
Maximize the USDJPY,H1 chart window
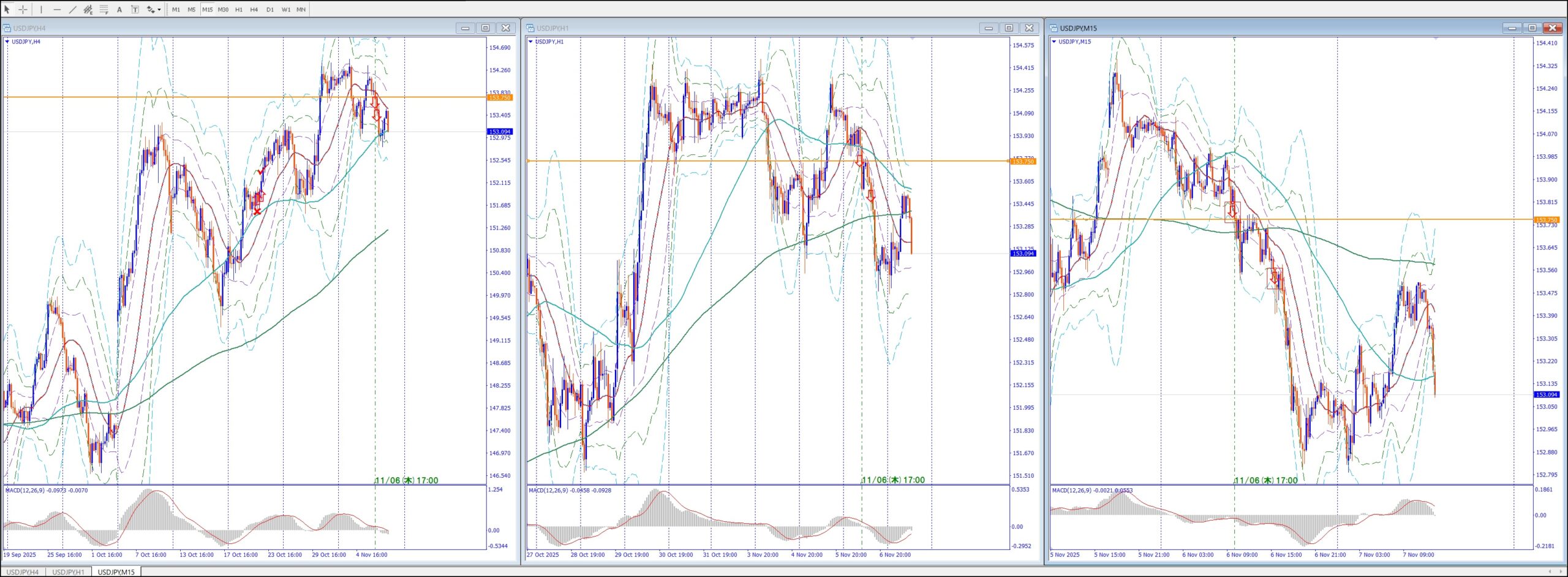click(1009, 28)
